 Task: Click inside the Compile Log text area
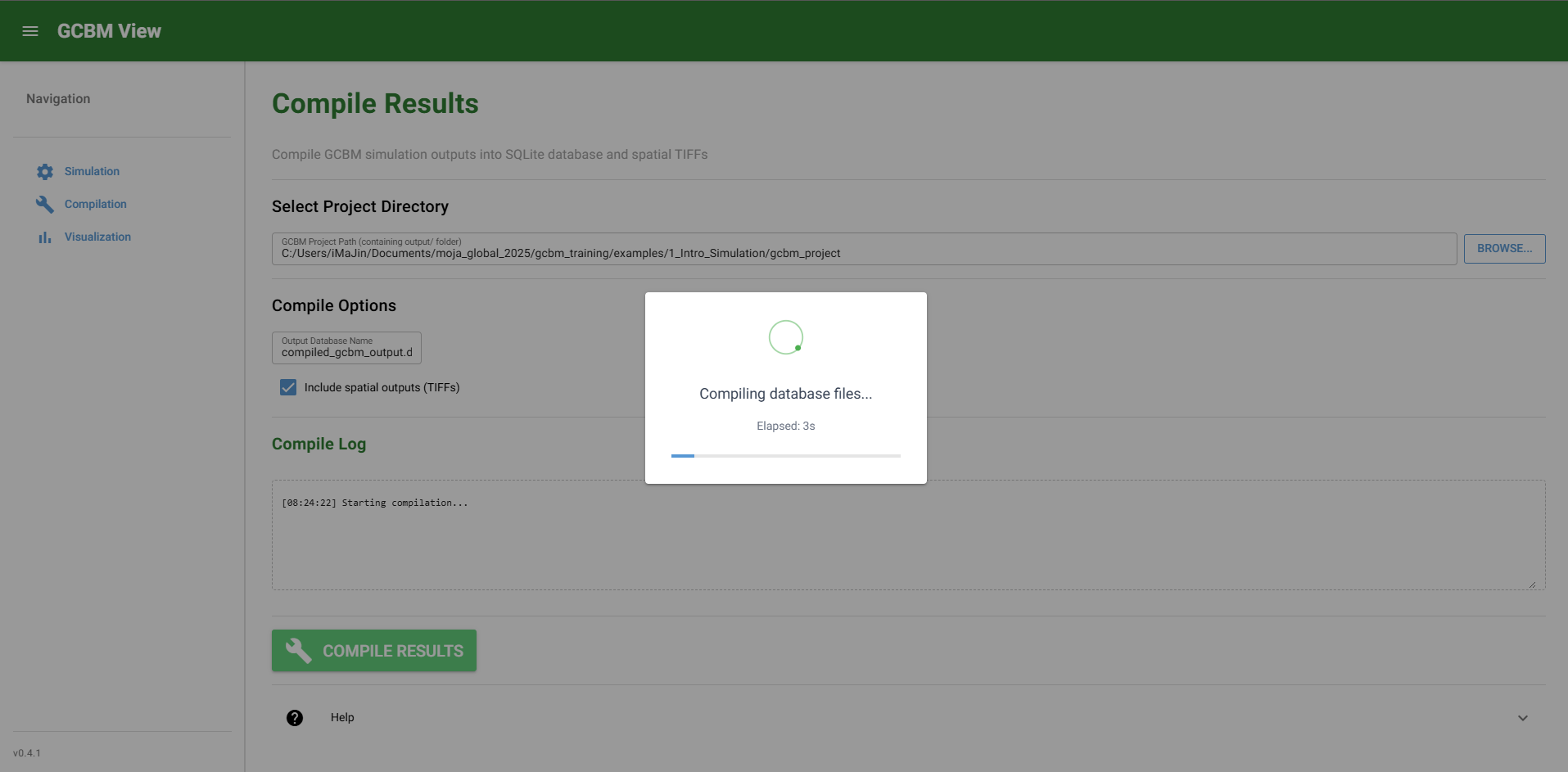(909, 535)
